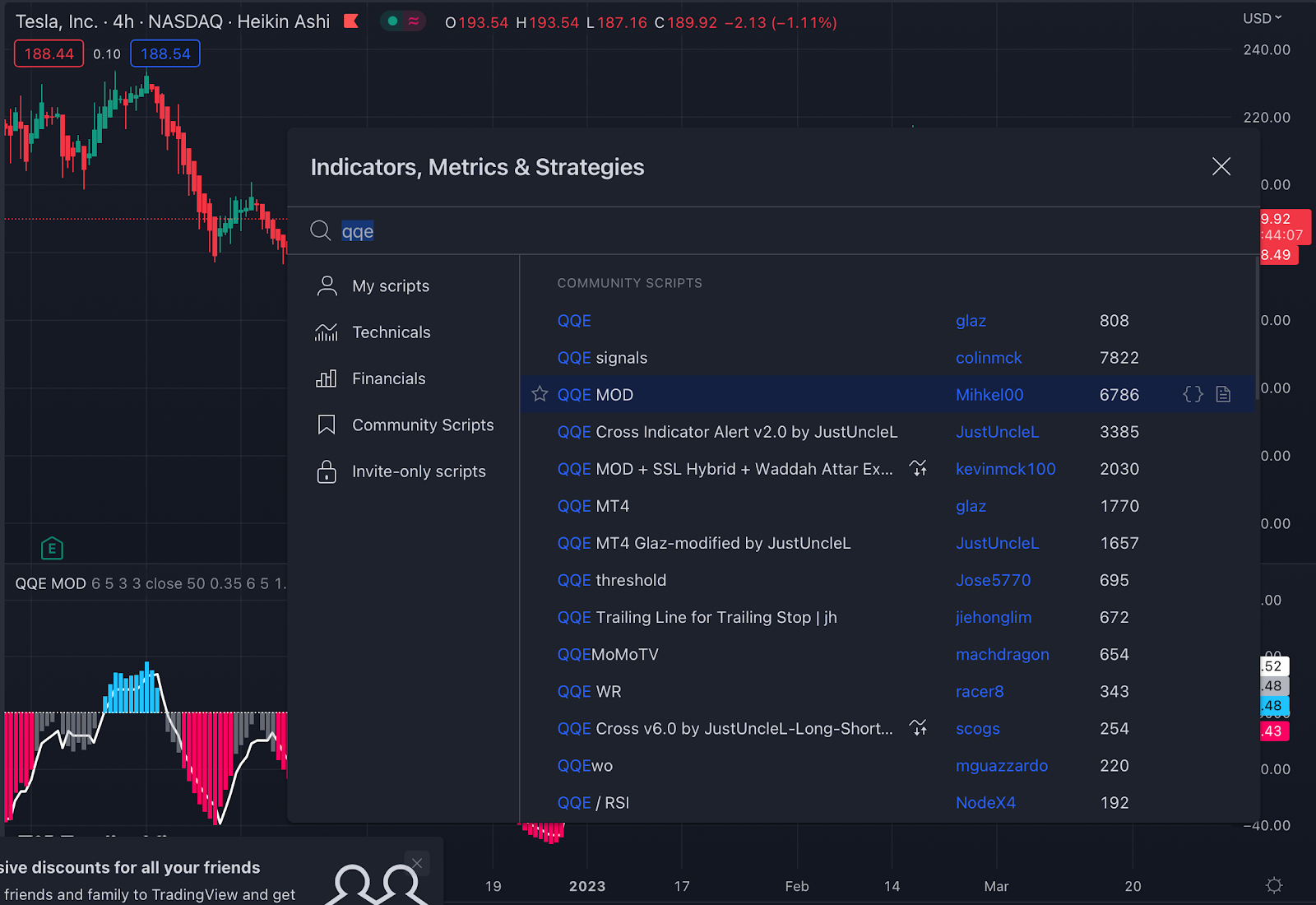Click the lock icon for Invite-only scripts
This screenshot has width=1316, height=905.
327,471
